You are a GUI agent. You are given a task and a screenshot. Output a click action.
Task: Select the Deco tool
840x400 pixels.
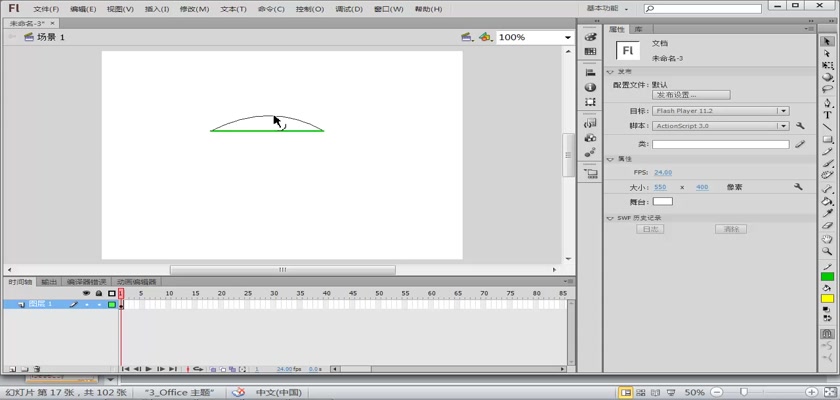[827, 175]
